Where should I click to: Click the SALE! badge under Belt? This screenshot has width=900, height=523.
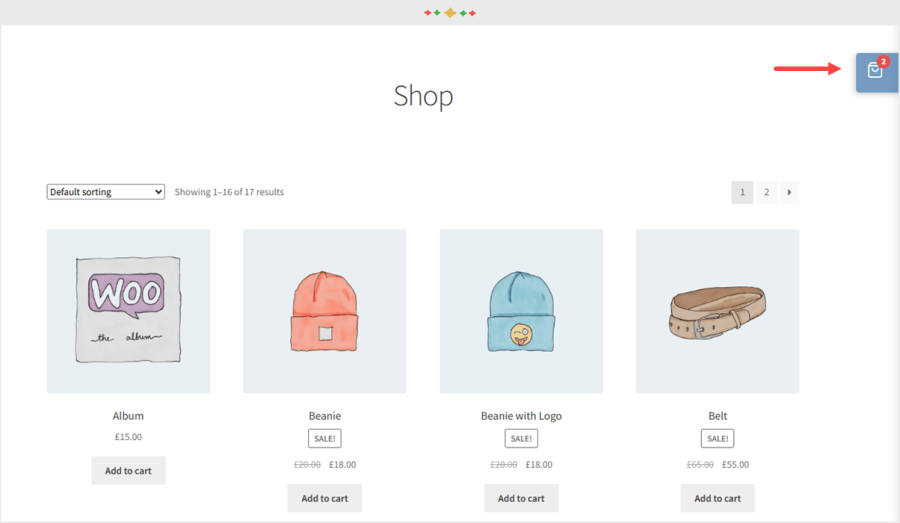point(717,439)
